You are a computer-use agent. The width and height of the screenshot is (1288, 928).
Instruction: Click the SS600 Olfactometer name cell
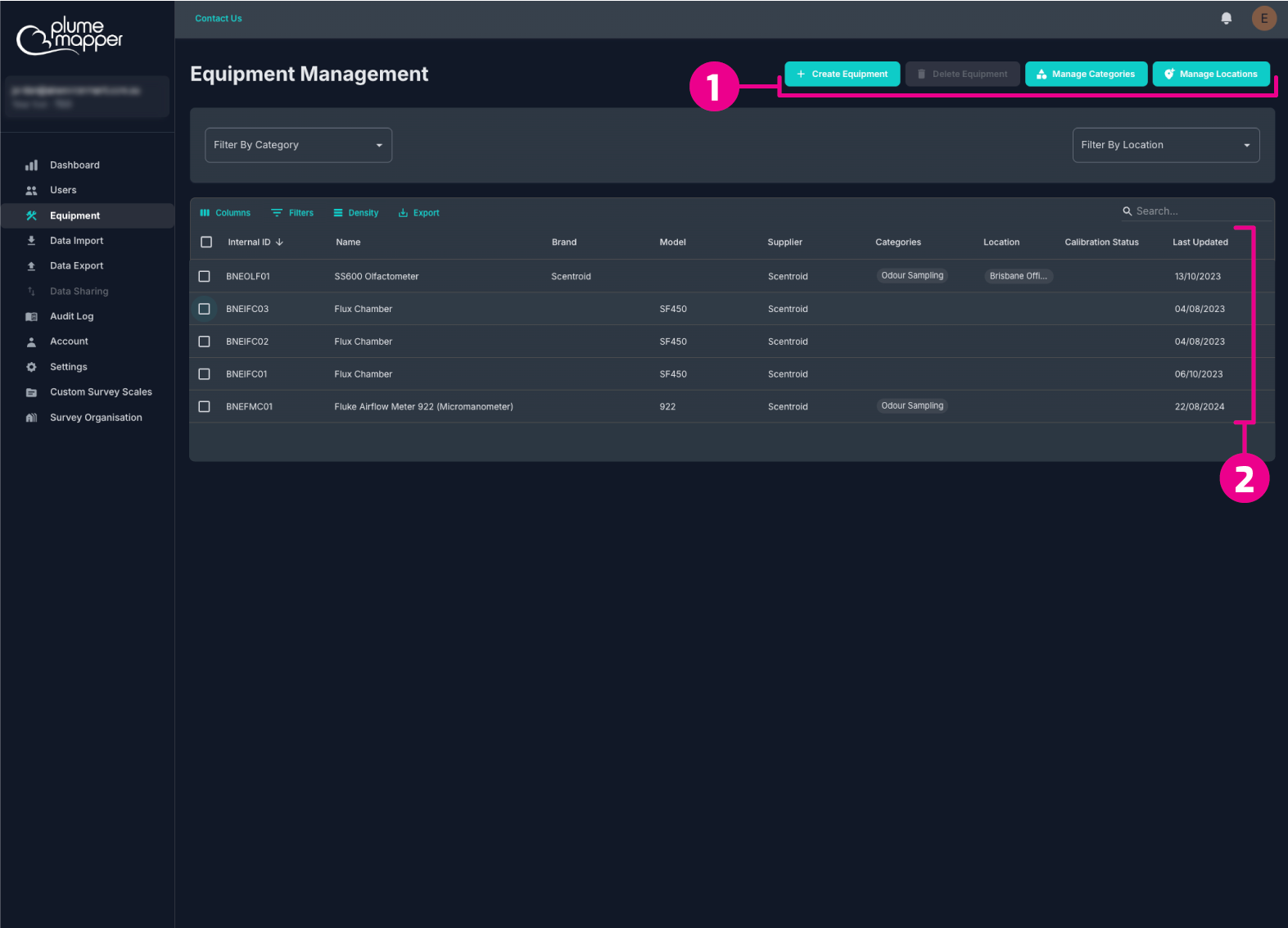point(377,277)
